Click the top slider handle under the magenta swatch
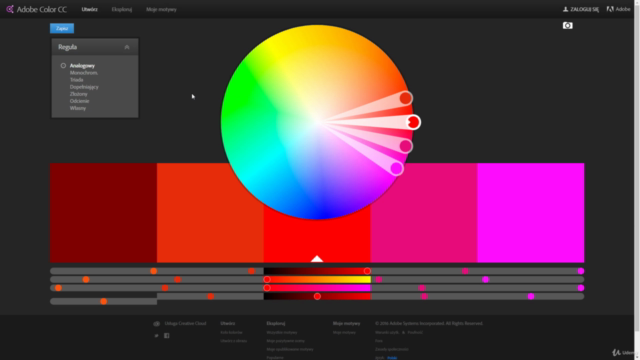This screenshot has width=640, height=360. tap(581, 271)
